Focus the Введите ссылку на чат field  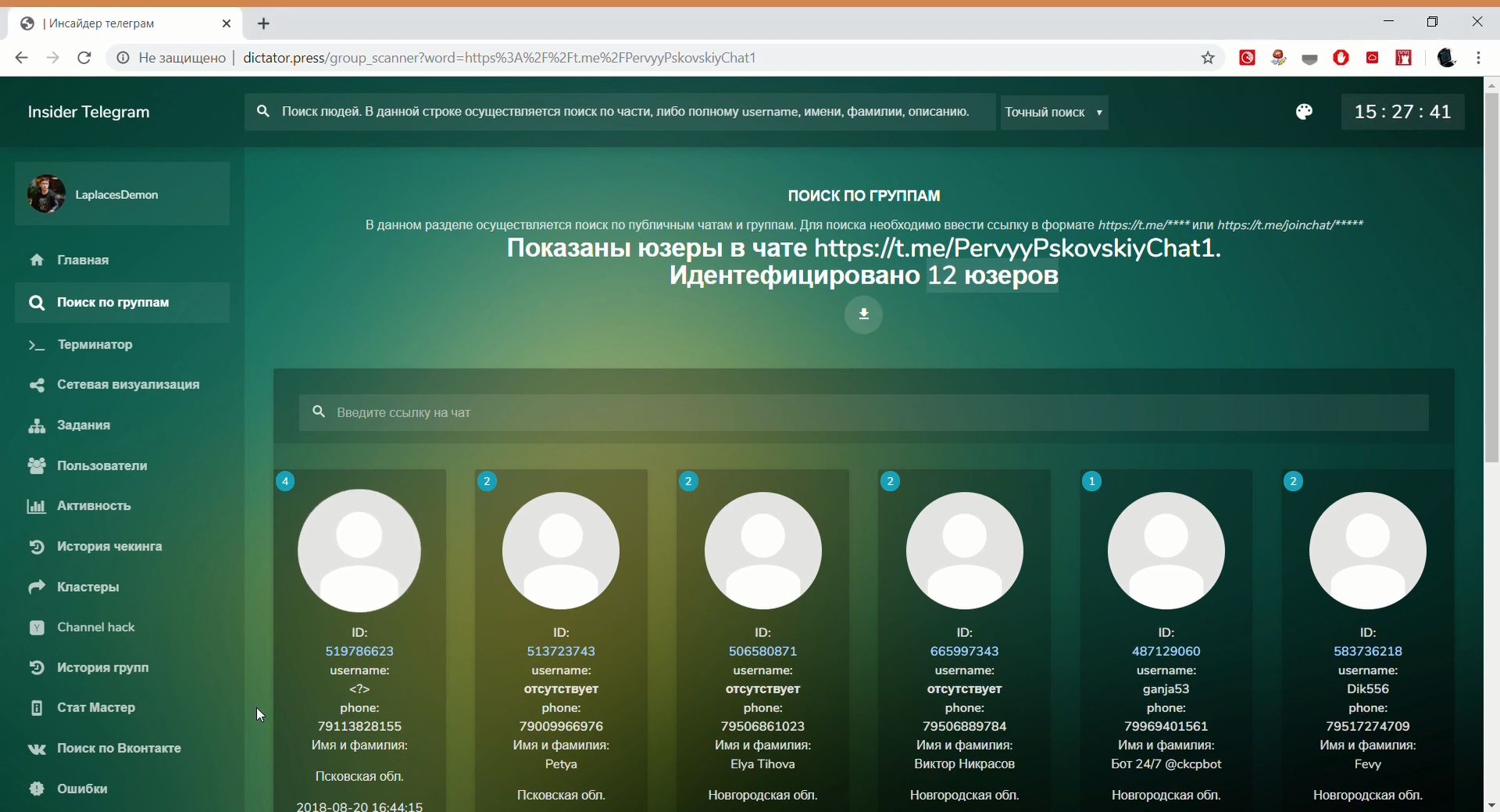(863, 412)
